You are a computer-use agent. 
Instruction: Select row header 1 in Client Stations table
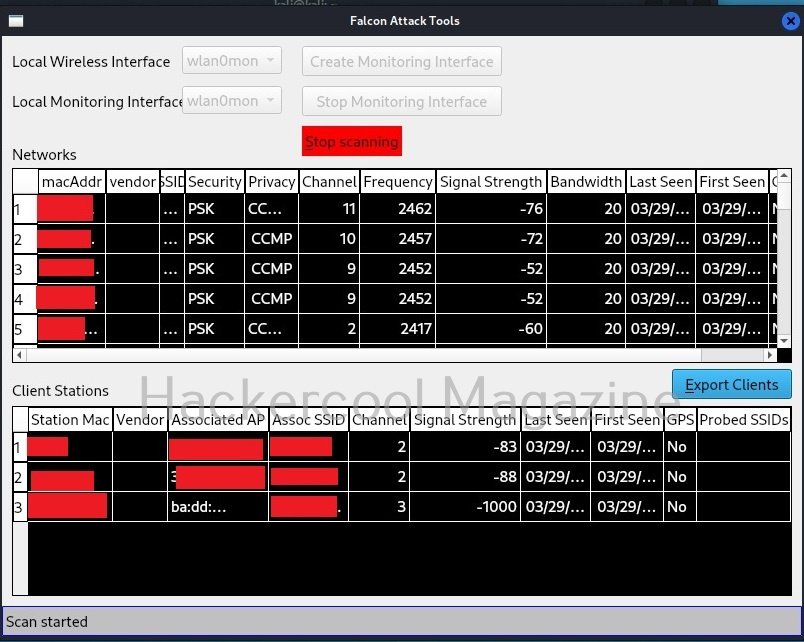click(x=20, y=447)
